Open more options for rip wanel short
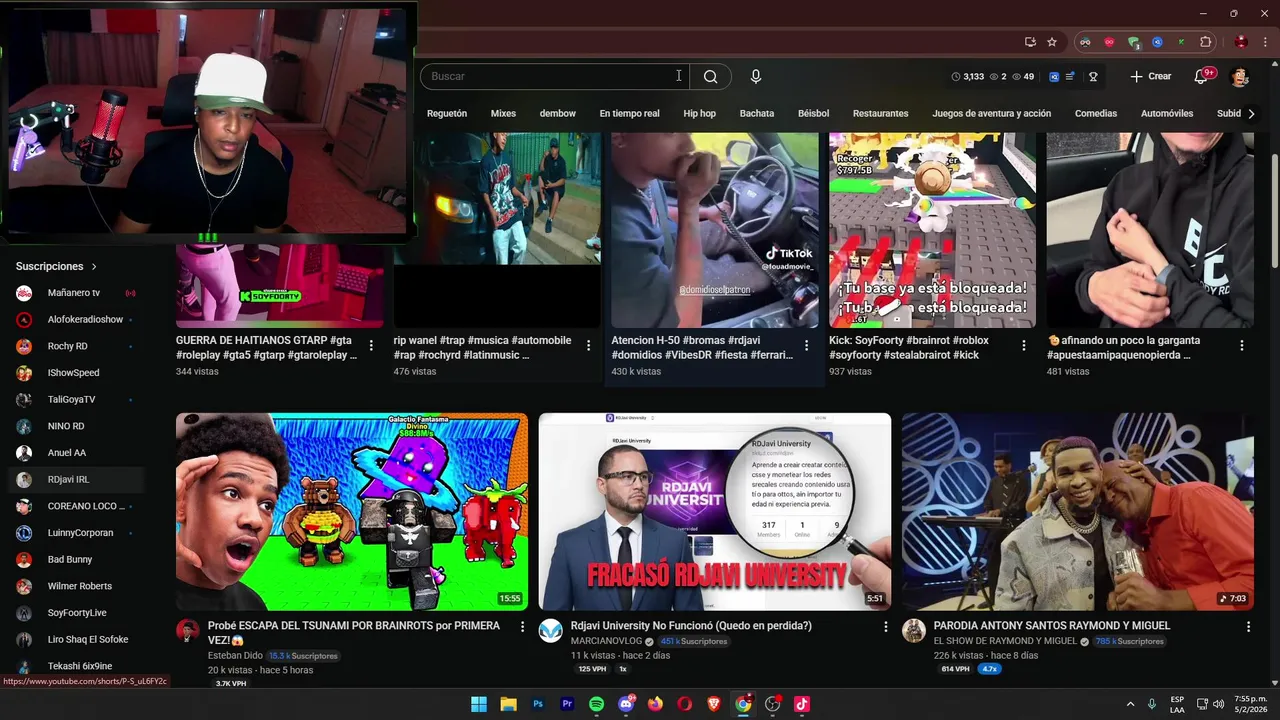This screenshot has width=1280, height=720. [x=588, y=345]
